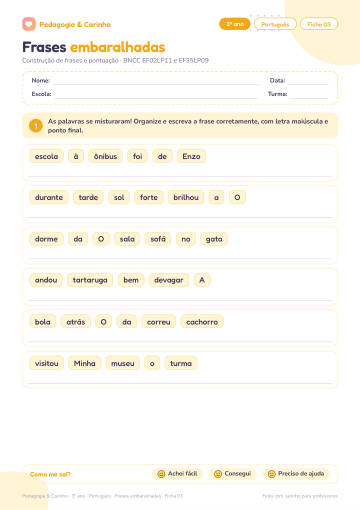Click the word chip 'Minha'
Image resolution: width=360 pixels, height=510 pixels.
pos(85,363)
